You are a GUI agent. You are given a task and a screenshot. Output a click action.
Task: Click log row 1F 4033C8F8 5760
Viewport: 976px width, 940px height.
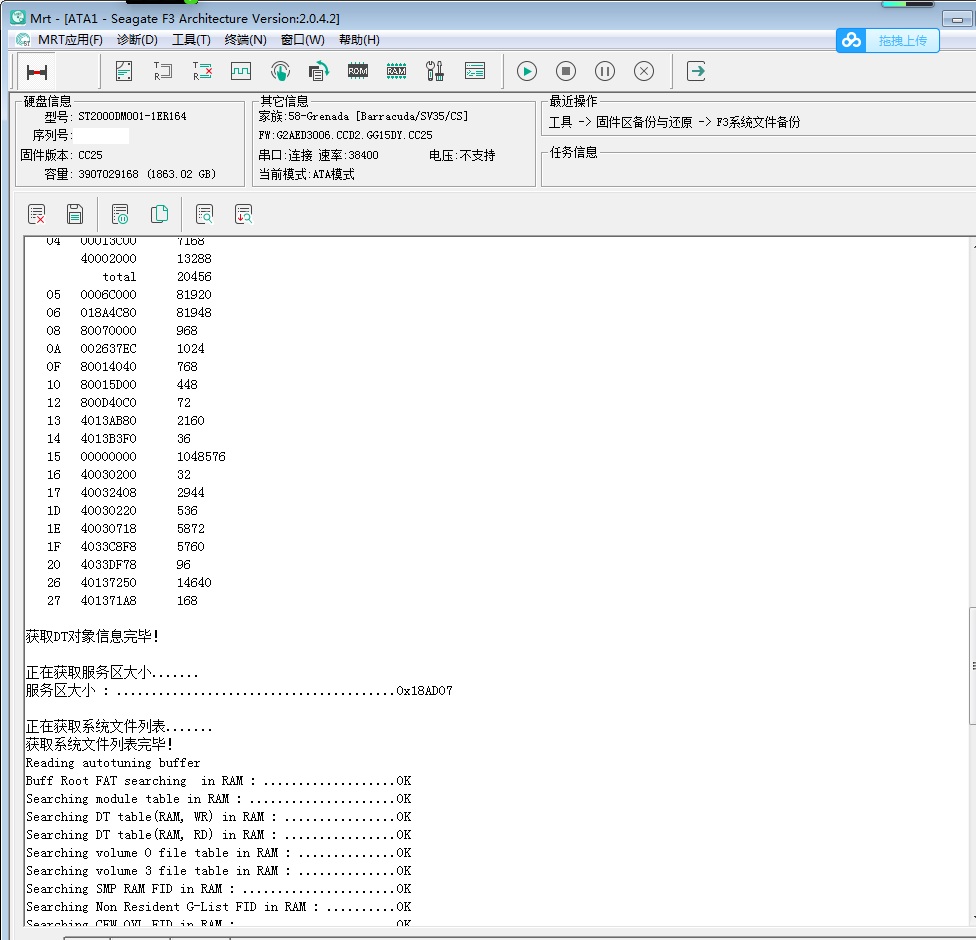126,547
